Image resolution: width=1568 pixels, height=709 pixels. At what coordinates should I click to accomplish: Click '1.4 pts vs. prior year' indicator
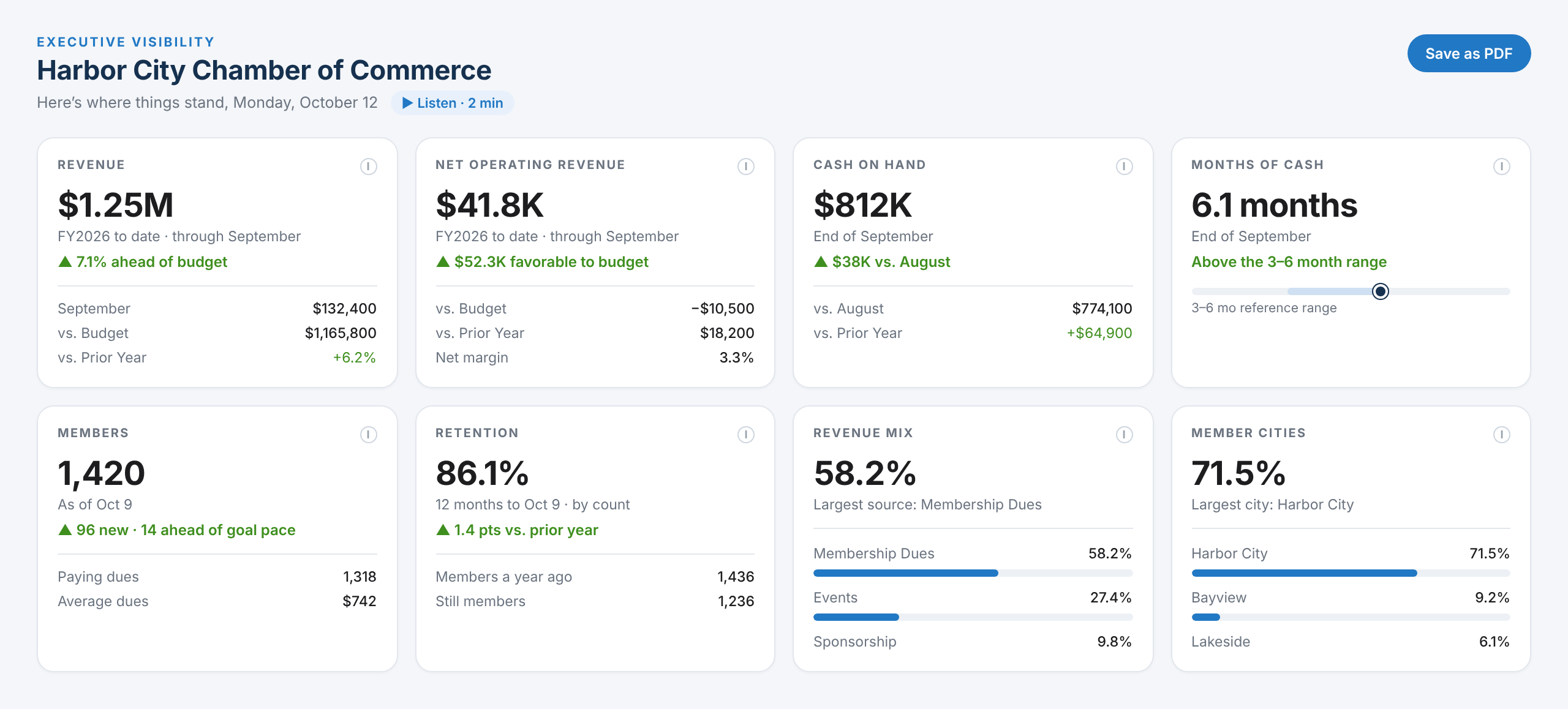[x=517, y=530]
